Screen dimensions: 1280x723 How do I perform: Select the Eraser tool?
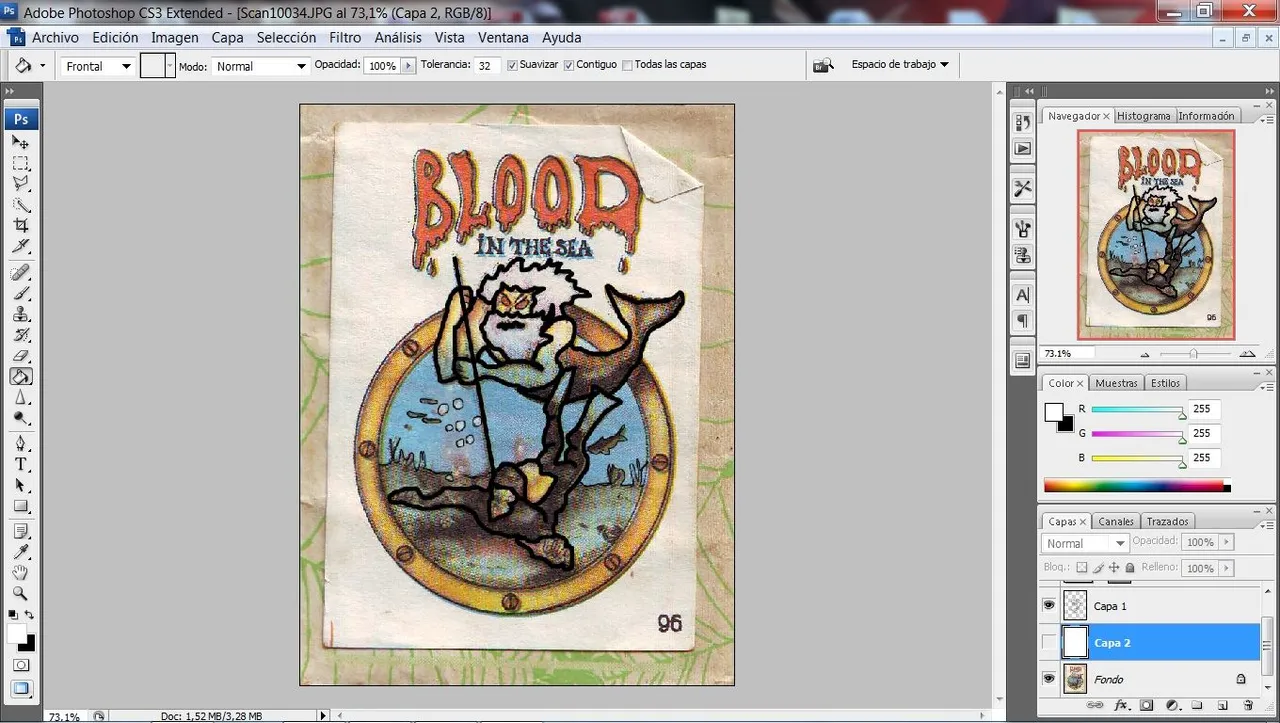(x=21, y=356)
